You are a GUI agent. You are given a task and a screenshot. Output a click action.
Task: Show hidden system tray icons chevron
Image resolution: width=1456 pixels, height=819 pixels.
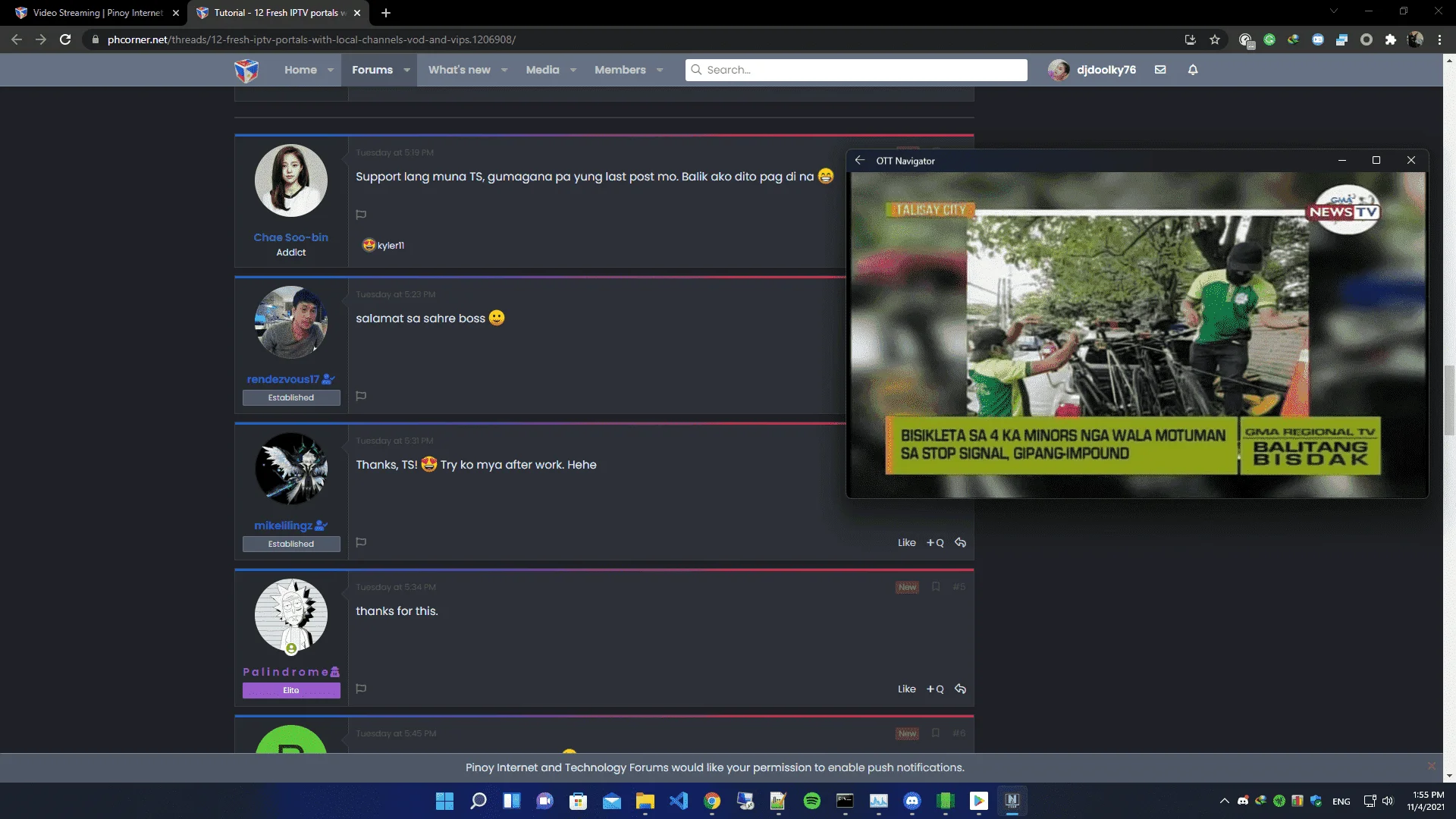pyautogui.click(x=1224, y=801)
